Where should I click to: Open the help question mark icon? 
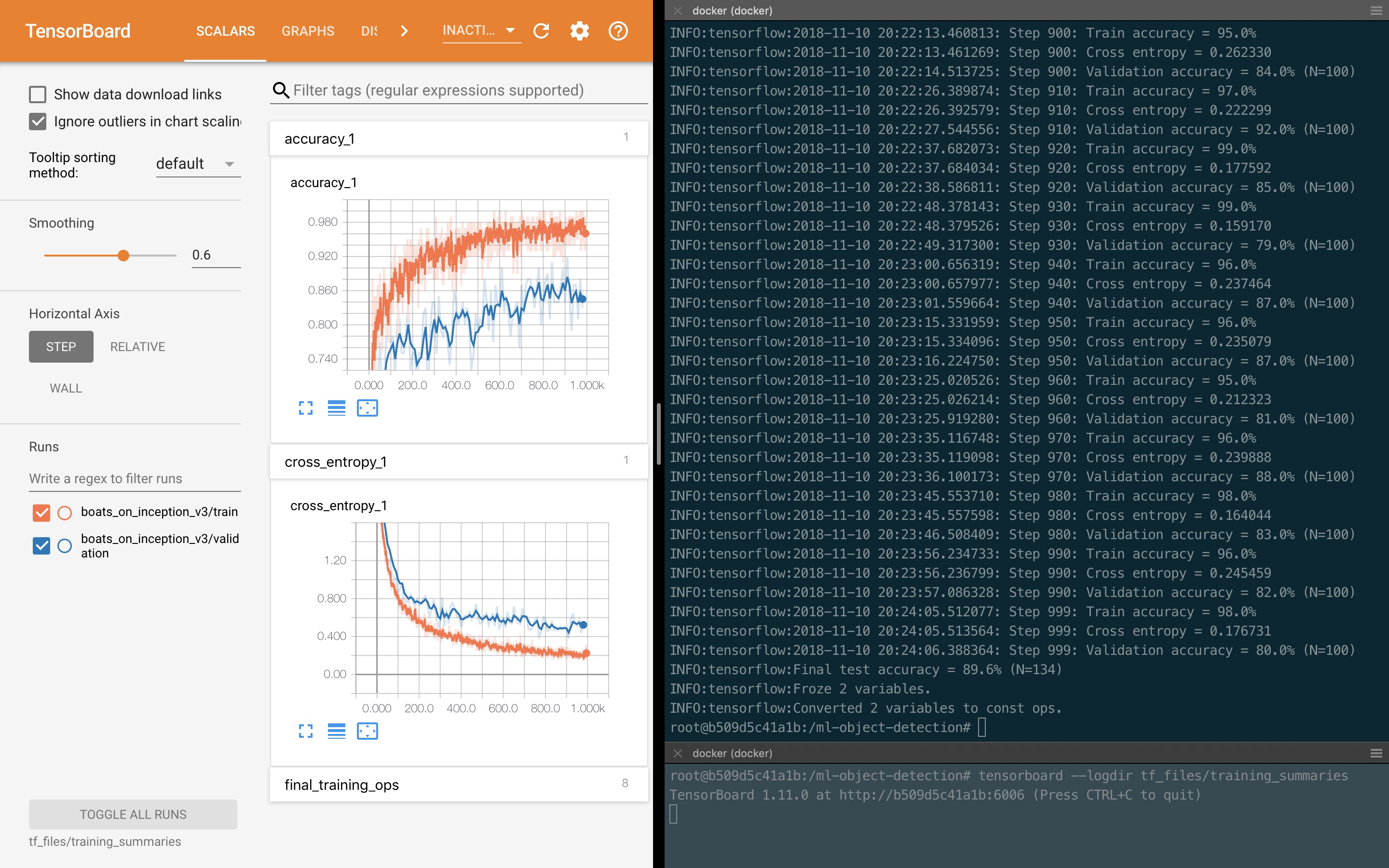tap(618, 31)
